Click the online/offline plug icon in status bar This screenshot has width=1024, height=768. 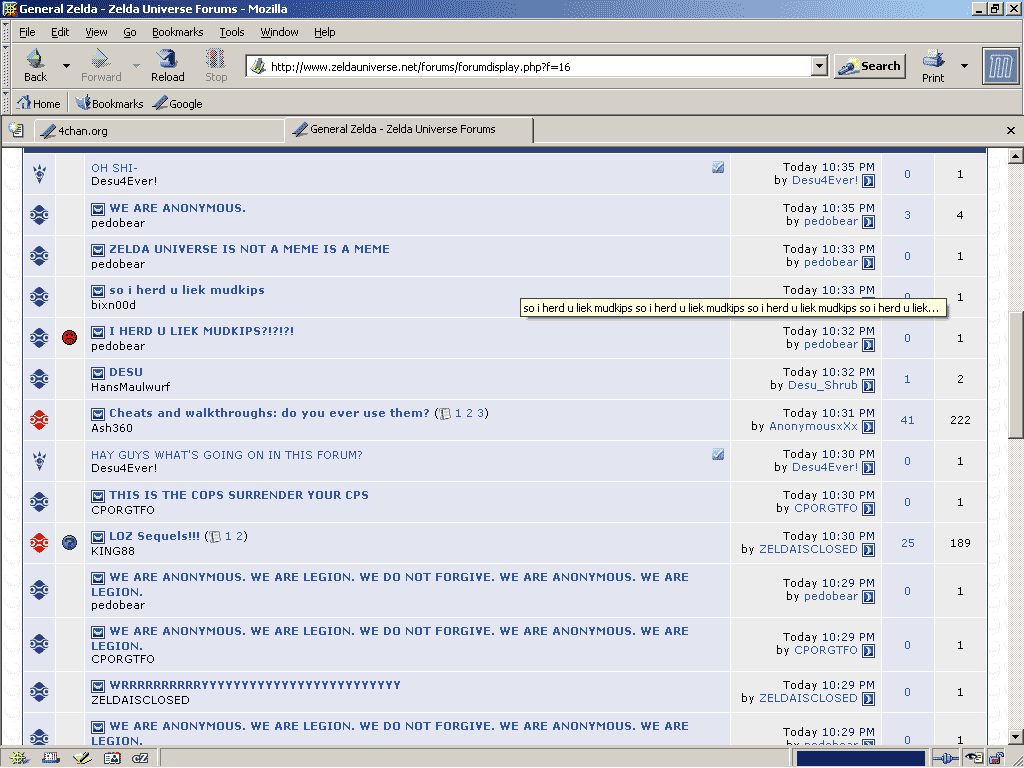coord(945,758)
